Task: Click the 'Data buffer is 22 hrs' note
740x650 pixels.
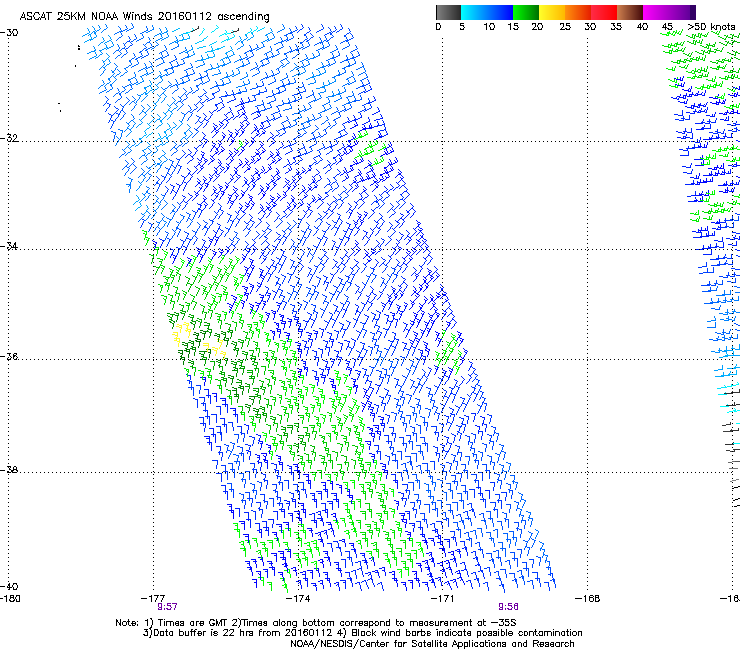Action: (x=362, y=633)
